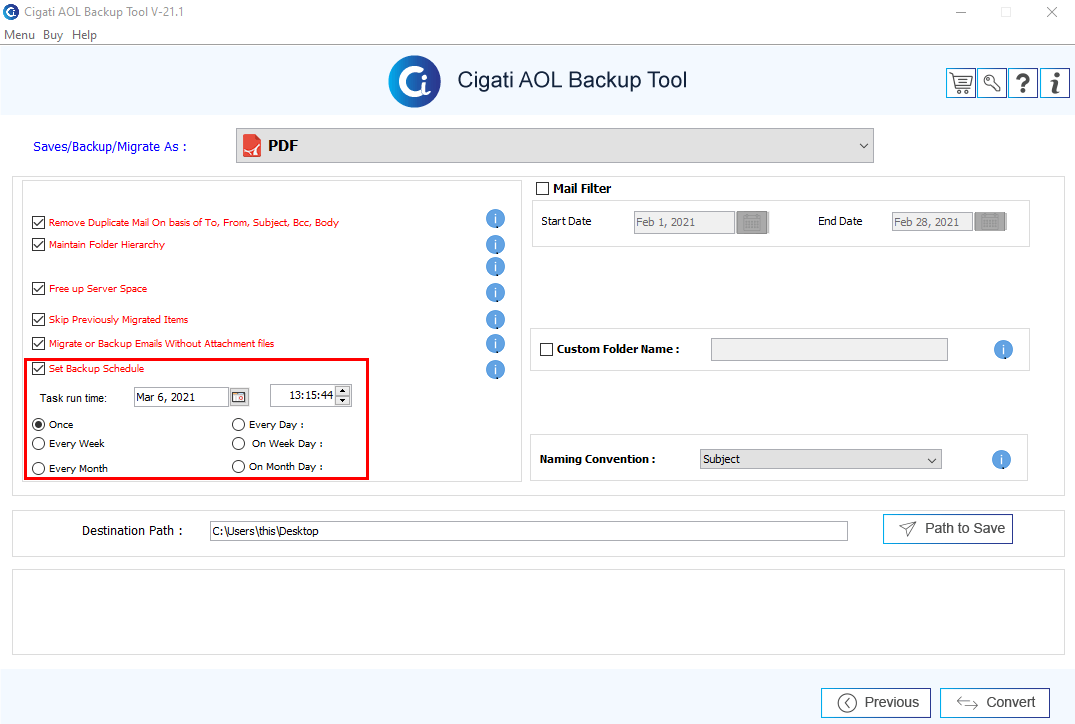Open the Buy menu
Viewport: 1075px width, 724px height.
click(53, 35)
